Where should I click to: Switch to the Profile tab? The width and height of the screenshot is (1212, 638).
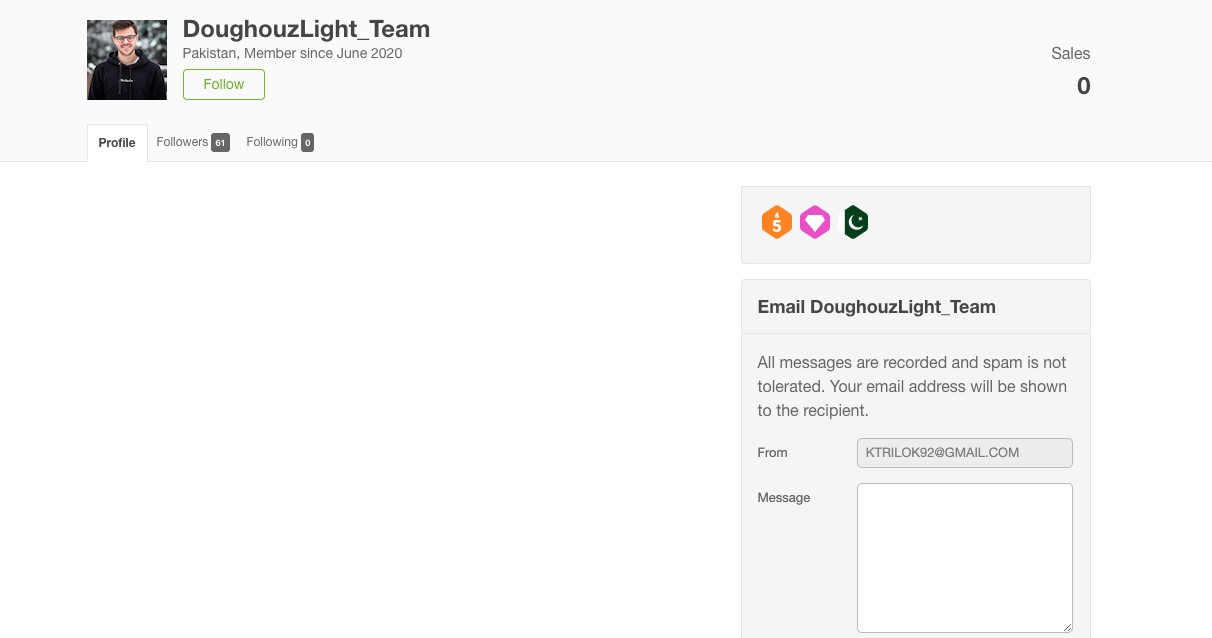(x=117, y=143)
